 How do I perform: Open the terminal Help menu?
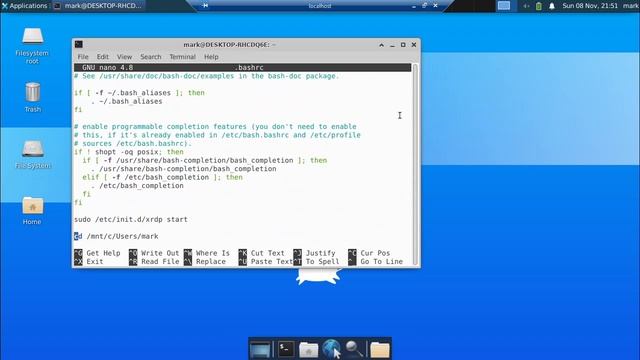click(211, 57)
